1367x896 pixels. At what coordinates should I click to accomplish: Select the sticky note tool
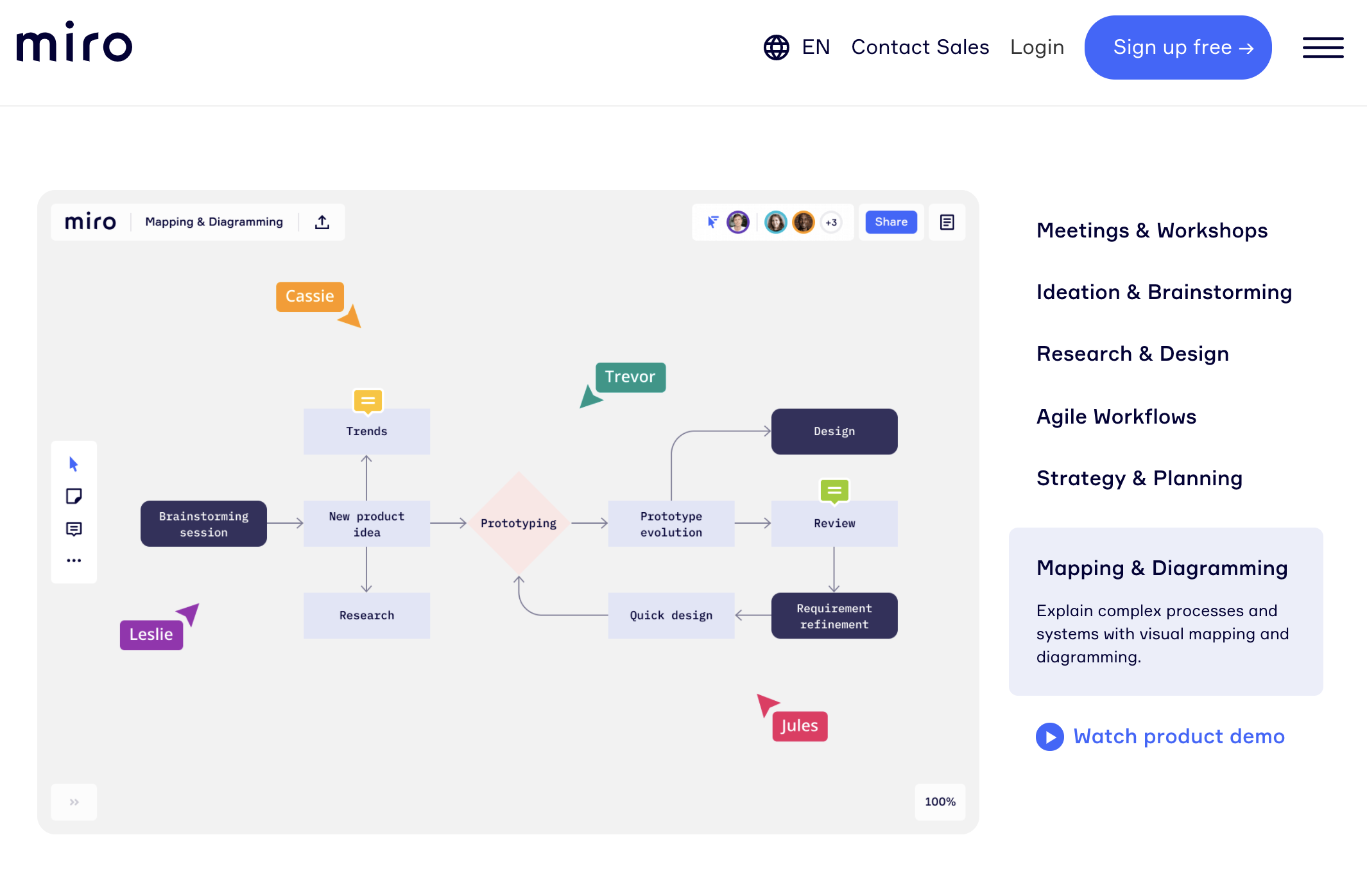point(74,496)
